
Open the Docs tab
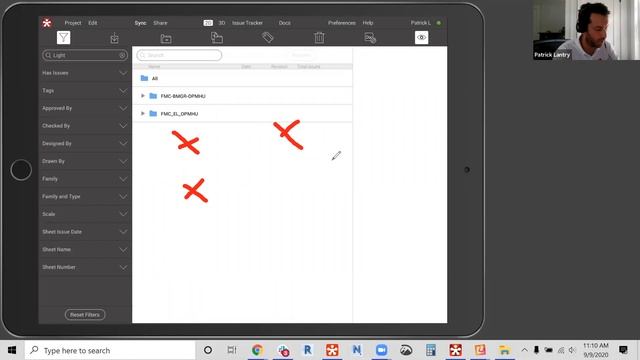284,23
